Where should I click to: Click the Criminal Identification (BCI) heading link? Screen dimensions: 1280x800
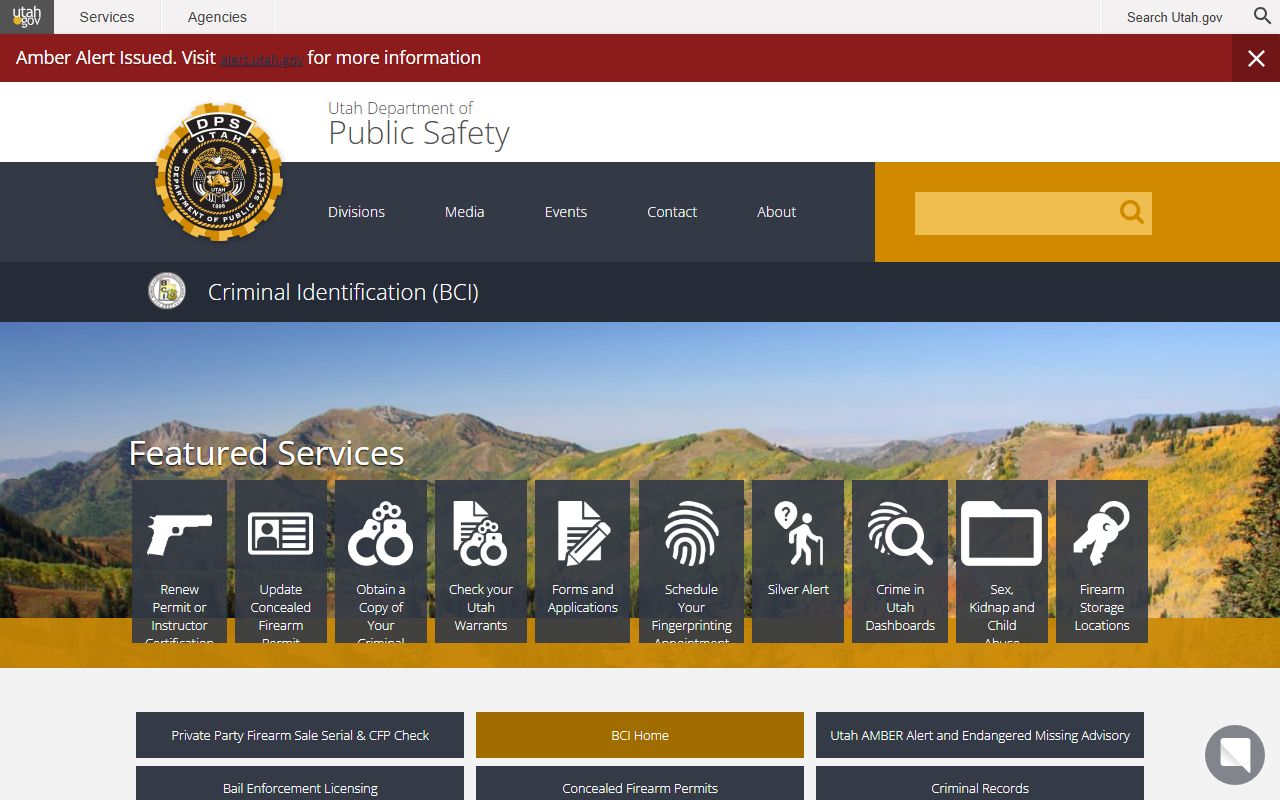coord(343,292)
